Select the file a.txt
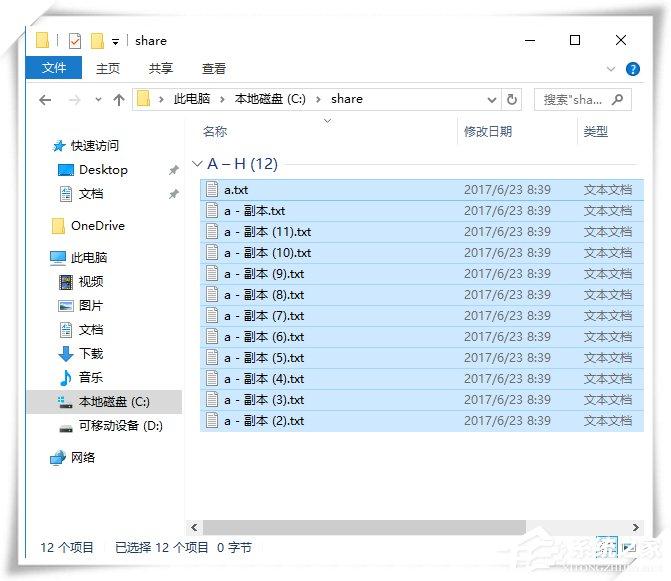Screen dimensions: 671x581 tap(422, 190)
